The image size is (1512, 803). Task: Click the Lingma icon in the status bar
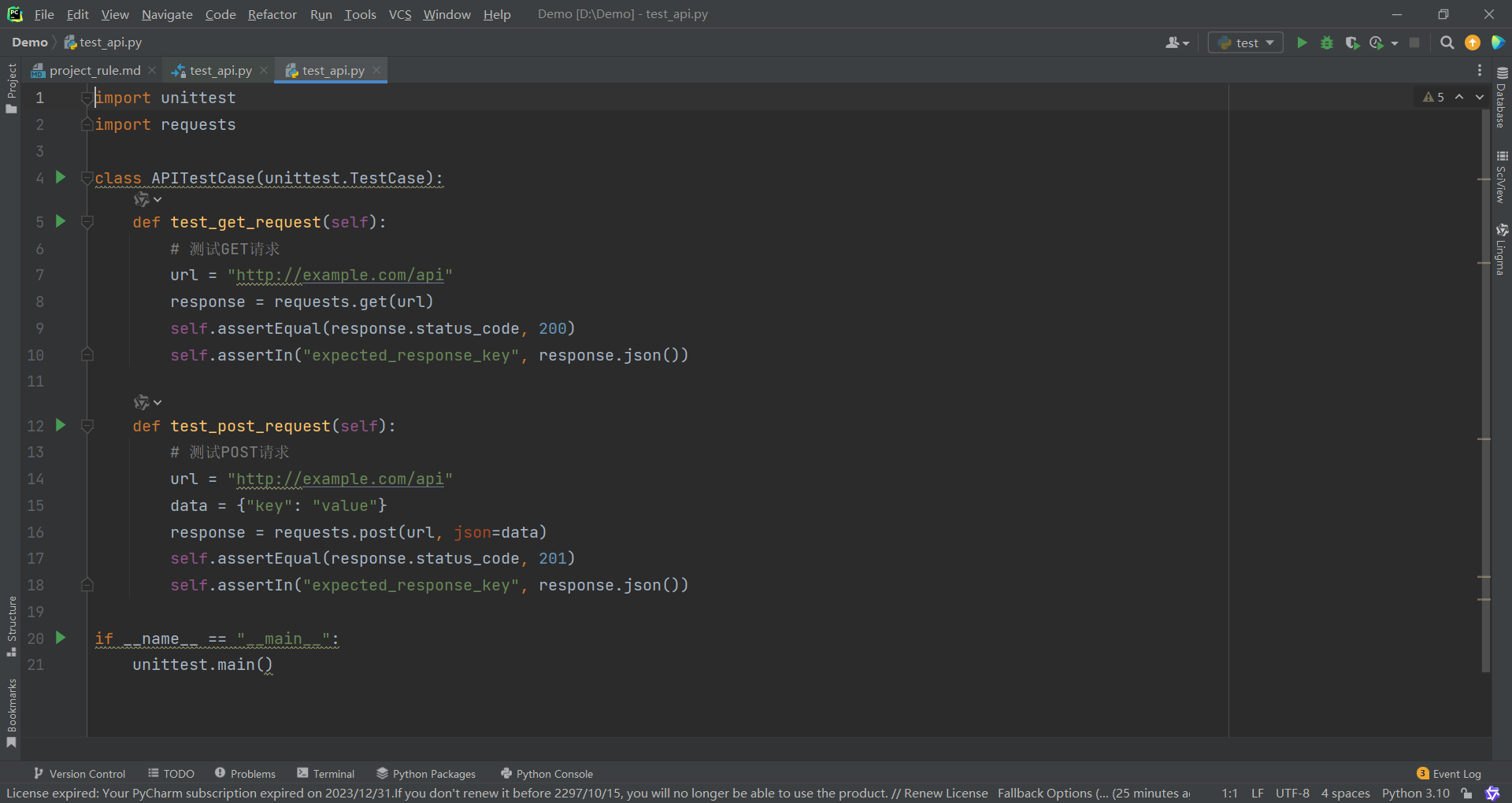[1492, 793]
